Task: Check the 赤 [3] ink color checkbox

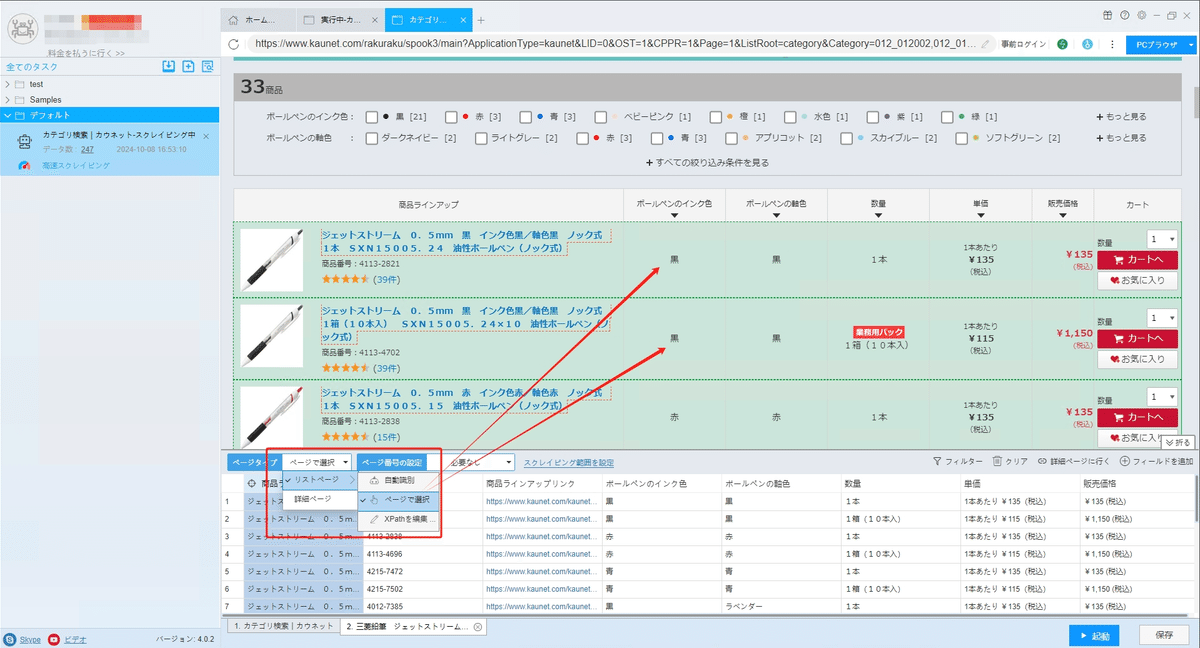Action: pos(451,117)
